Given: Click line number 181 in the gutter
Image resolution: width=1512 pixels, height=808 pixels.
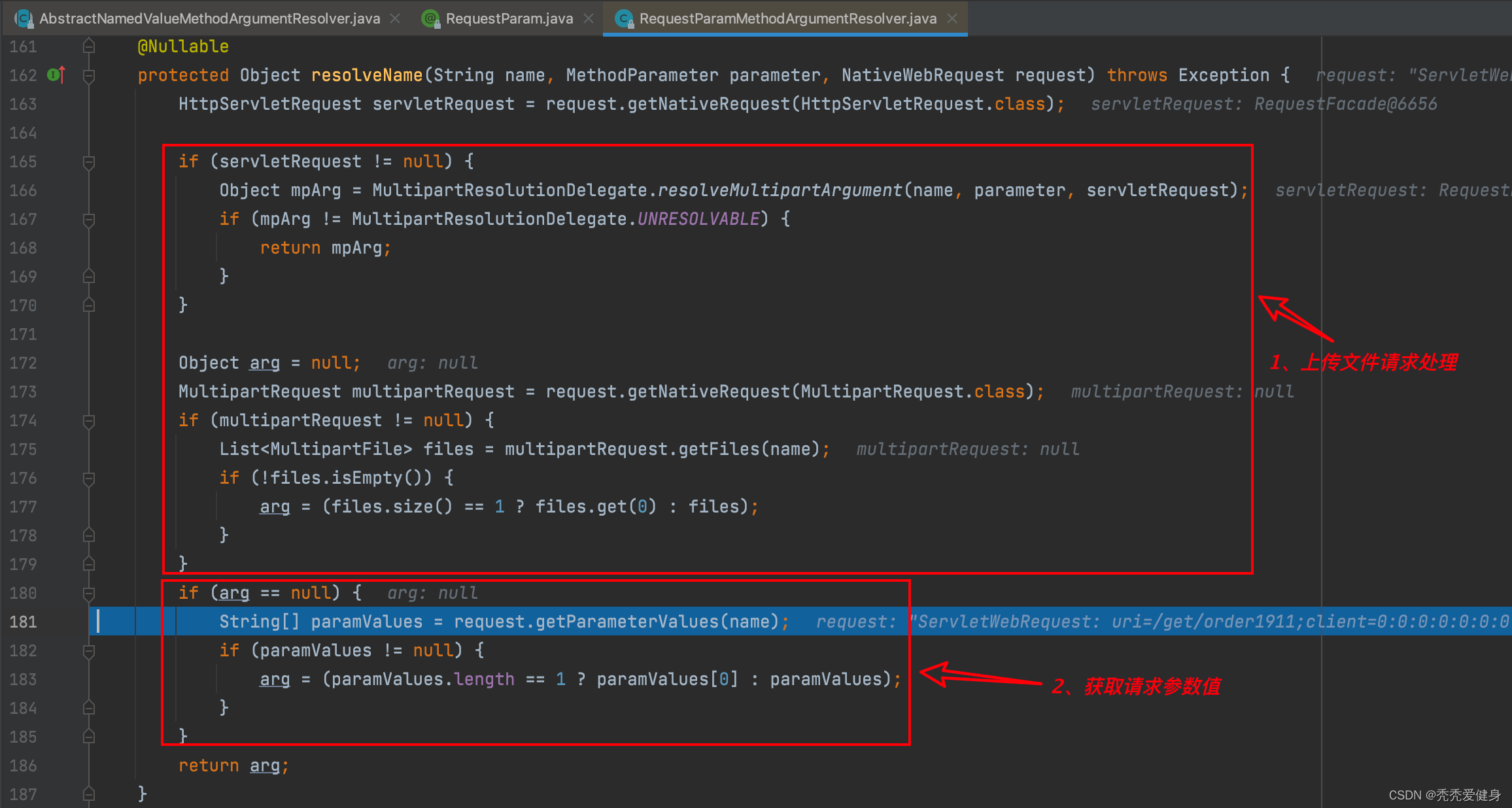Looking at the screenshot, I should point(23,622).
